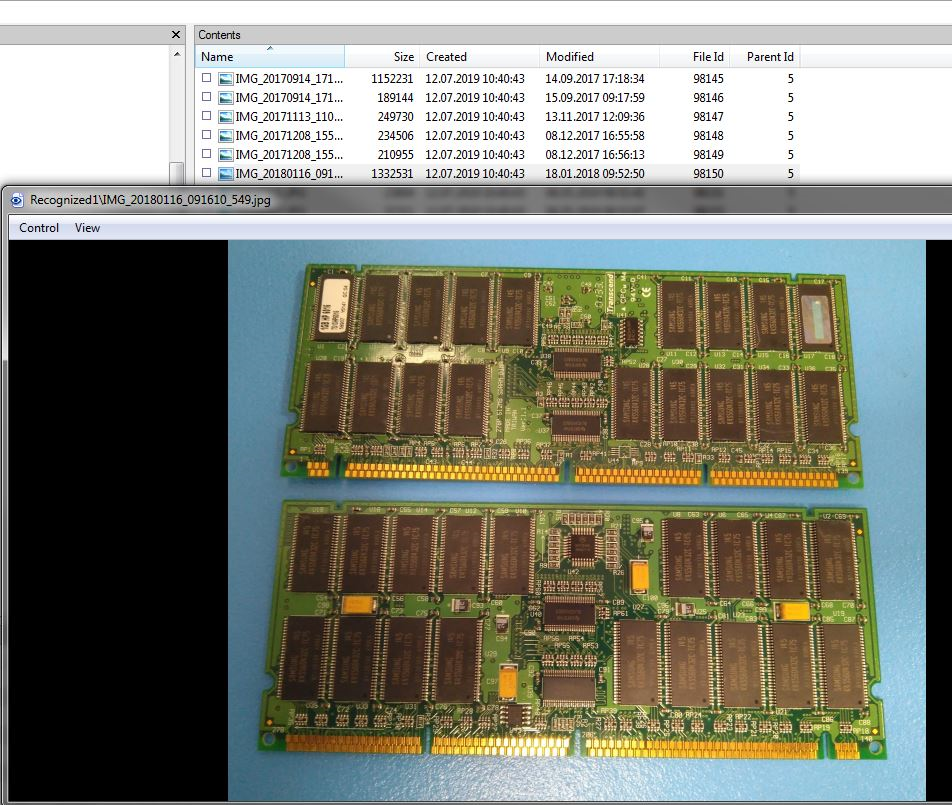Click the File Id column header
Image resolution: width=952 pixels, height=805 pixels.
pos(708,57)
